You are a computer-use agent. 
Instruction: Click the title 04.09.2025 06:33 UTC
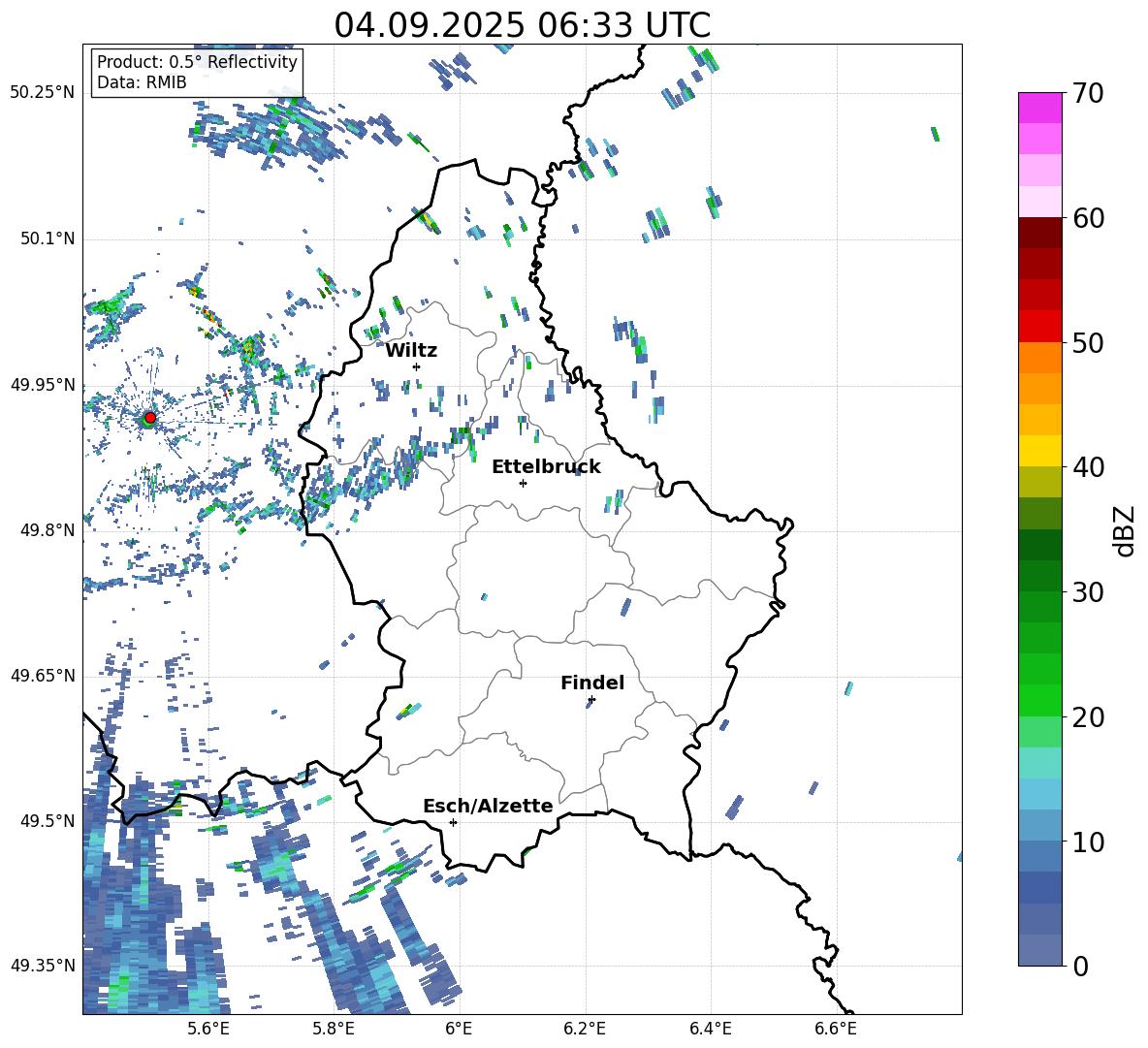point(522,25)
